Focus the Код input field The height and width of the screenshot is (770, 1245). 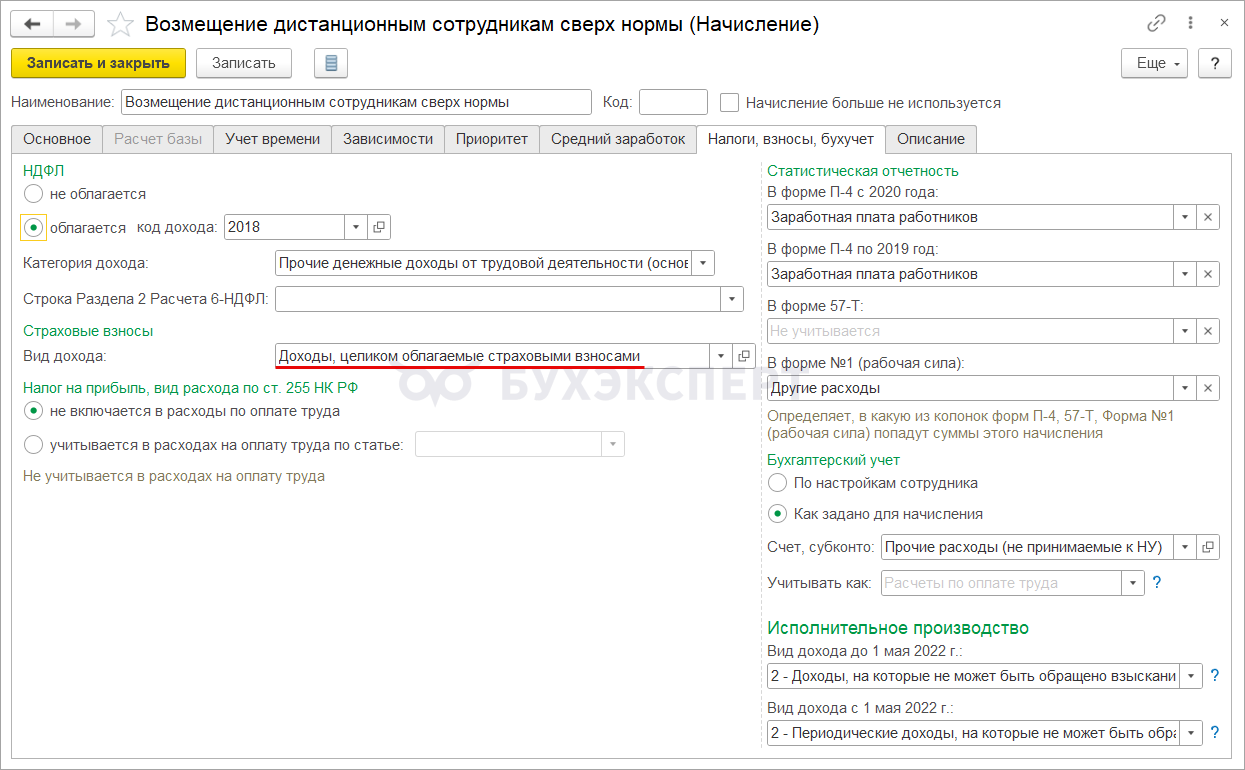pyautogui.click(x=673, y=102)
